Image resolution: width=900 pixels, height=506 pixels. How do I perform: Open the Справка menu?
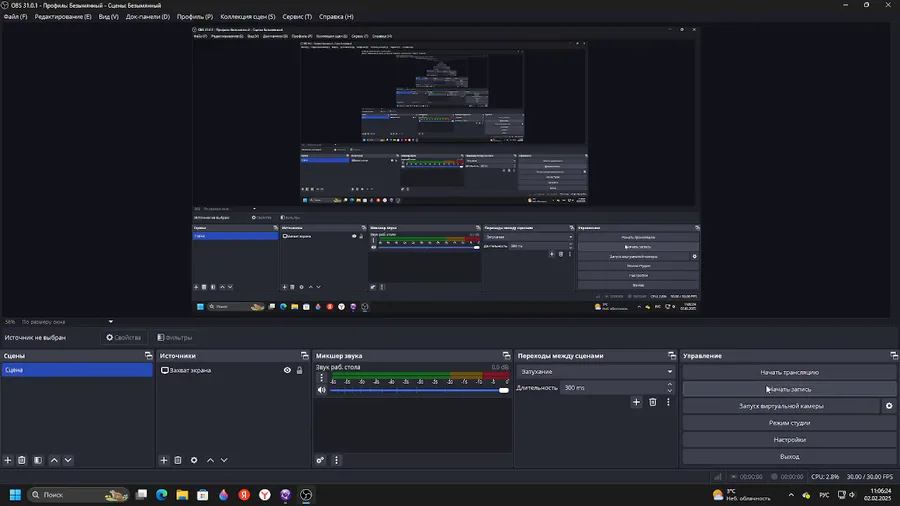point(336,17)
